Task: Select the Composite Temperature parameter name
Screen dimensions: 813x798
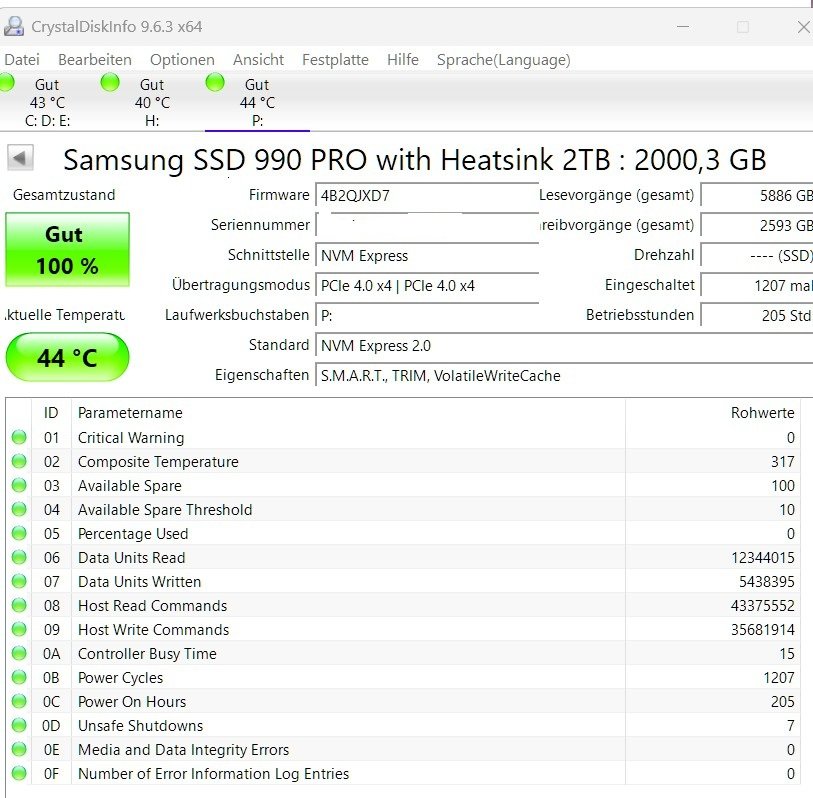Action: (158, 461)
